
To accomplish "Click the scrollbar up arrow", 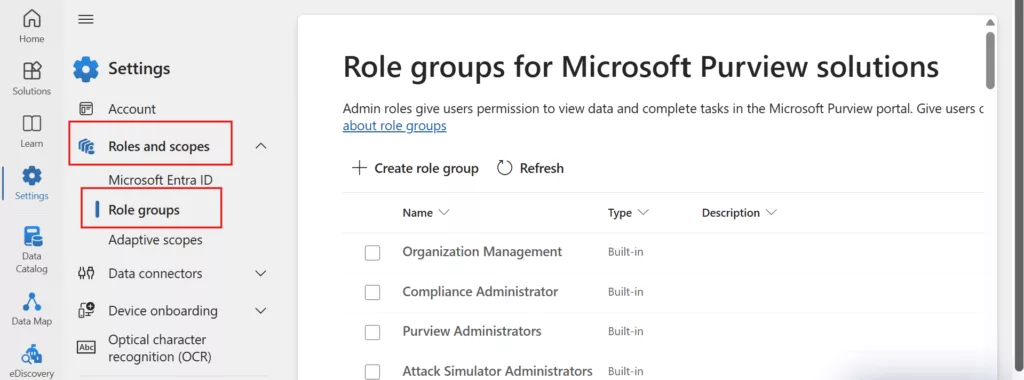I will click(x=990, y=23).
